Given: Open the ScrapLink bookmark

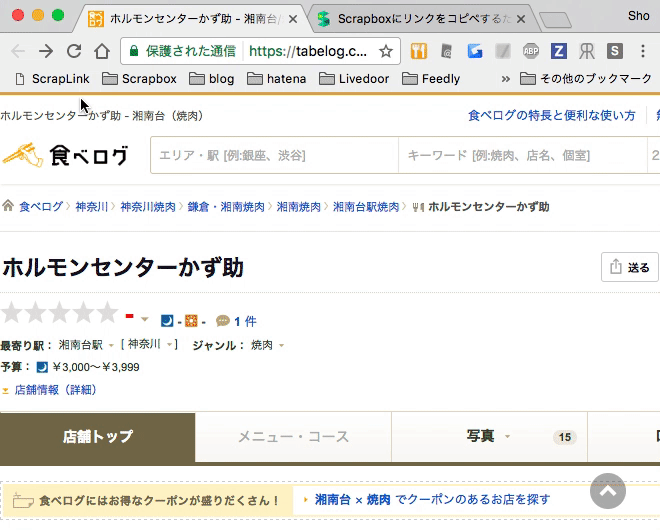Looking at the screenshot, I should pyautogui.click(x=53, y=79).
